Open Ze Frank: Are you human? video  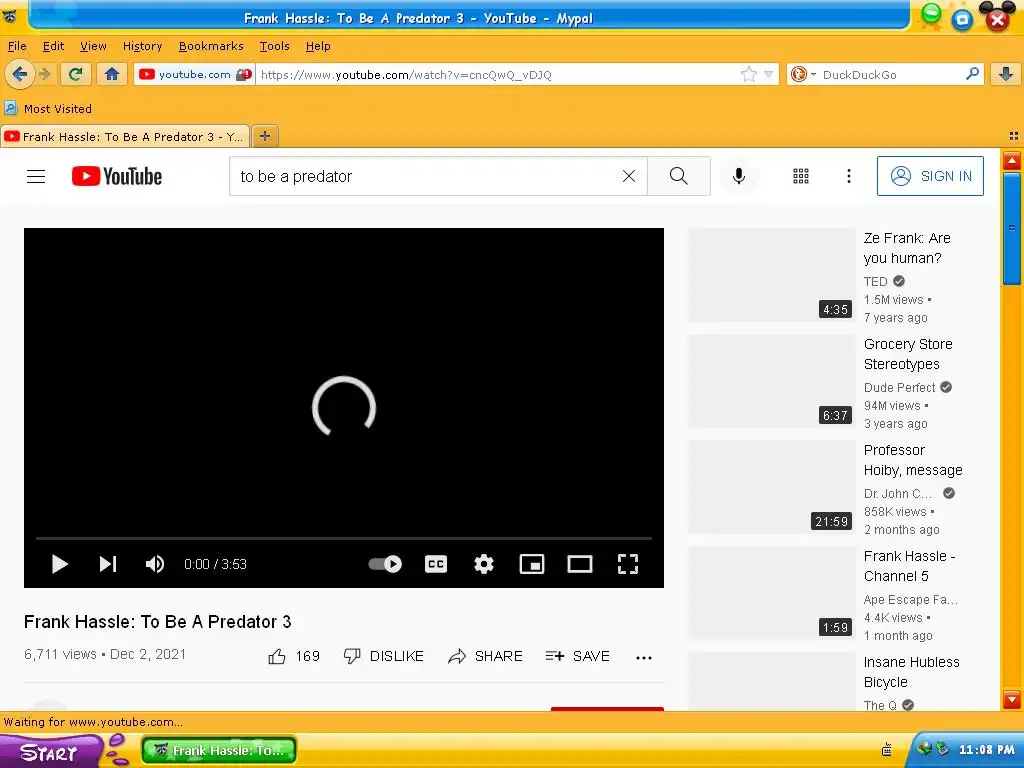pos(906,248)
